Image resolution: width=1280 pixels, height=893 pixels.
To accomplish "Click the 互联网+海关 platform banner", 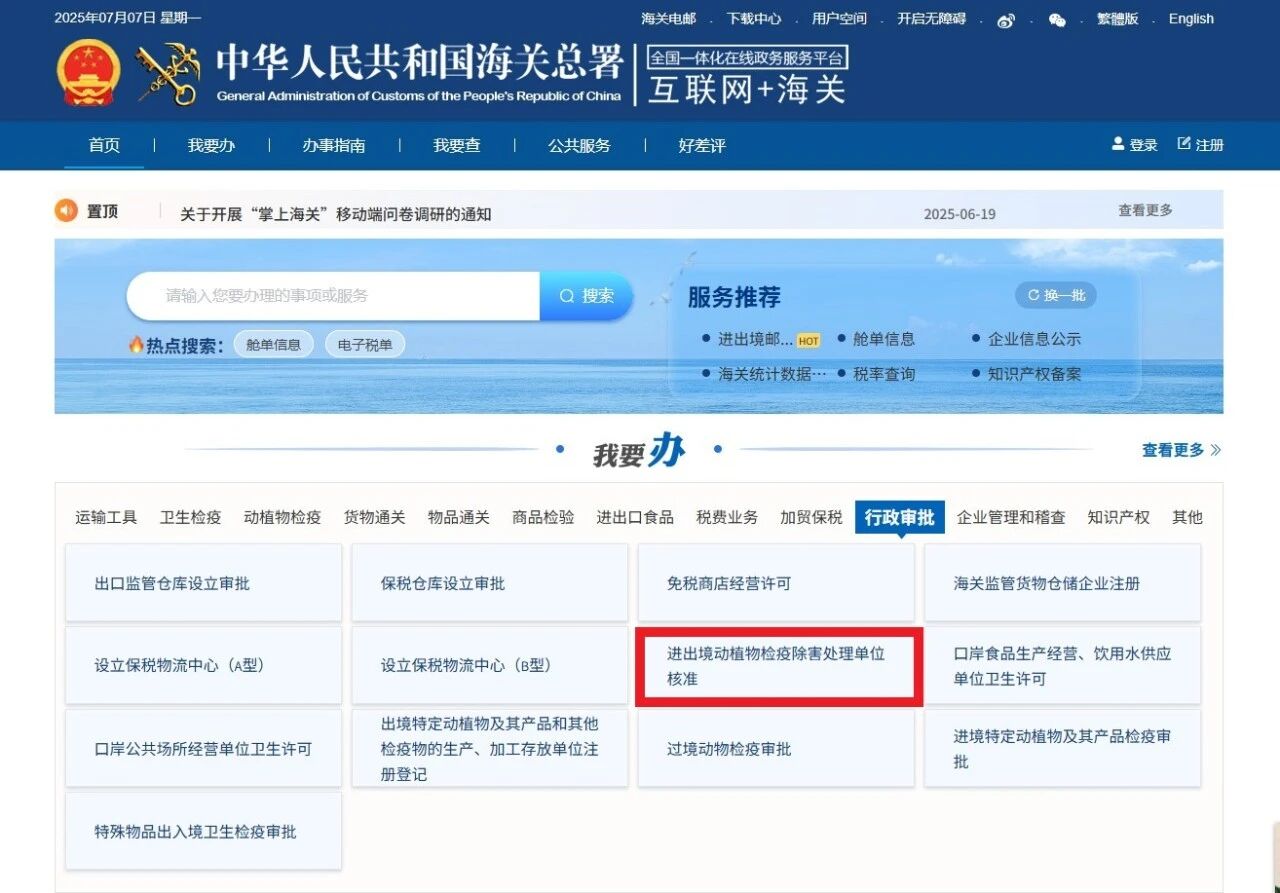I will [x=747, y=76].
